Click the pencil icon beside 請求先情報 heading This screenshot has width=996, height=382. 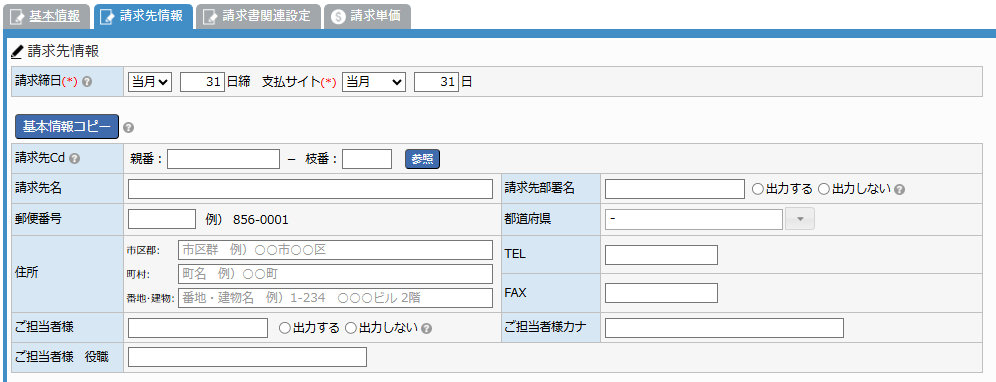[x=17, y=51]
